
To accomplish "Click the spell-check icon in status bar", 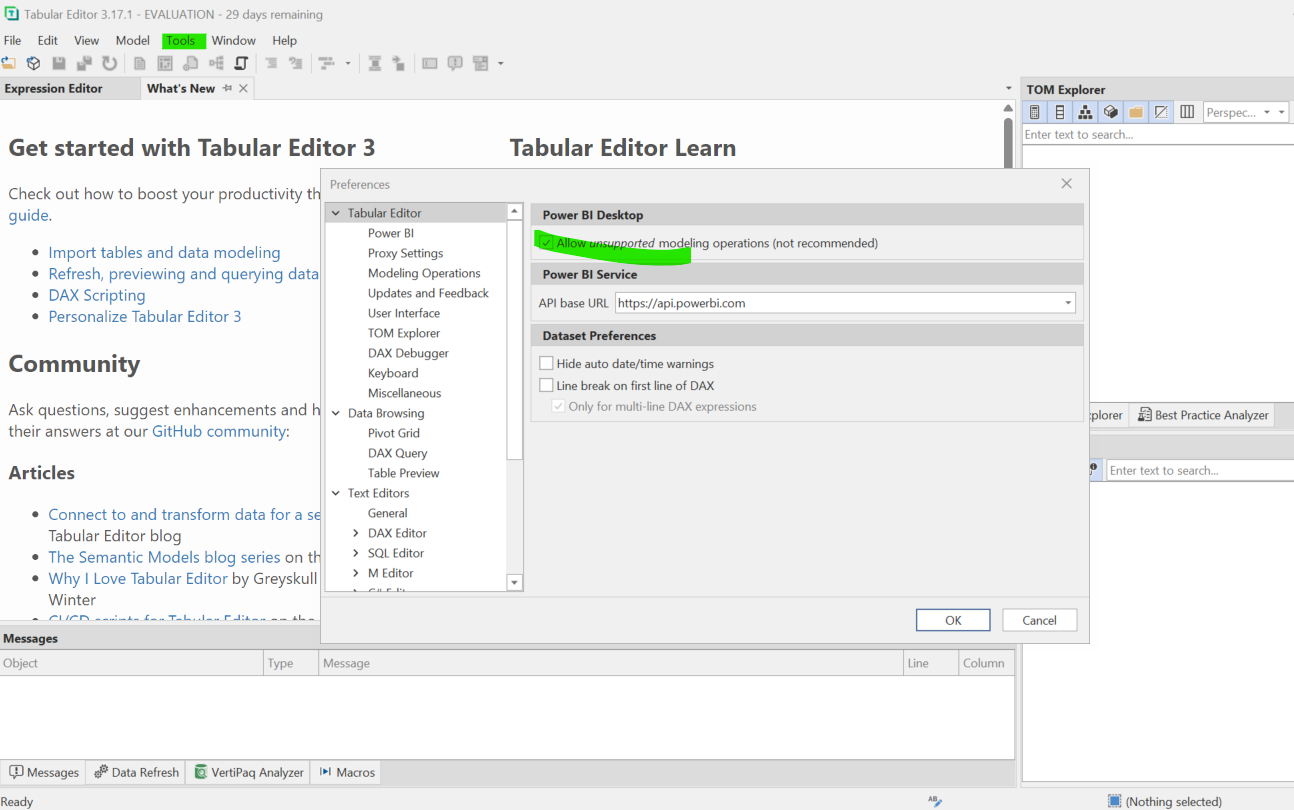I will tap(935, 800).
